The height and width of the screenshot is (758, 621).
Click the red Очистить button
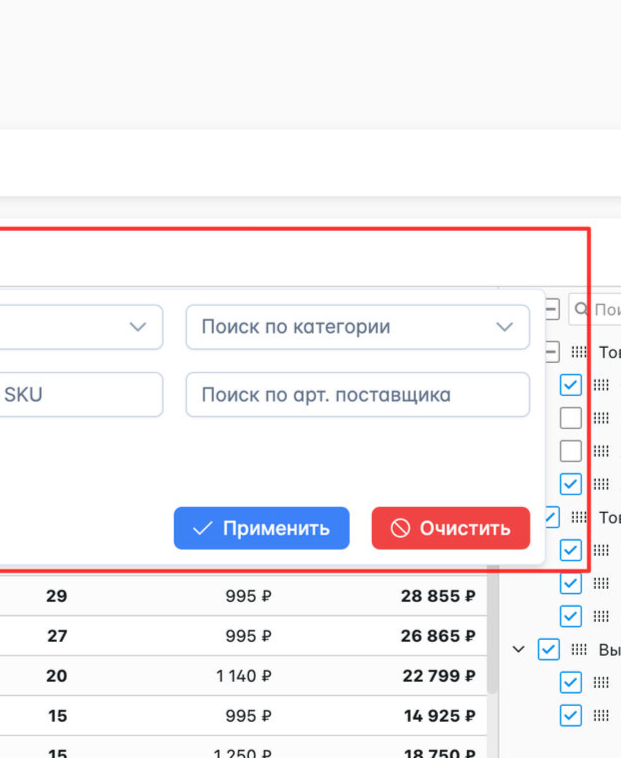pos(450,528)
